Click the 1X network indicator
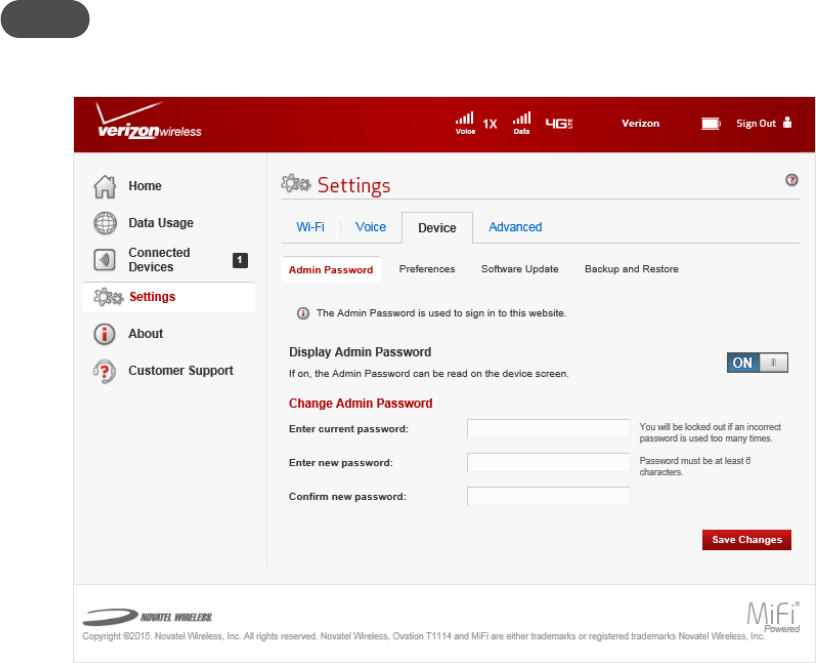816x663 pixels. pyautogui.click(x=490, y=124)
